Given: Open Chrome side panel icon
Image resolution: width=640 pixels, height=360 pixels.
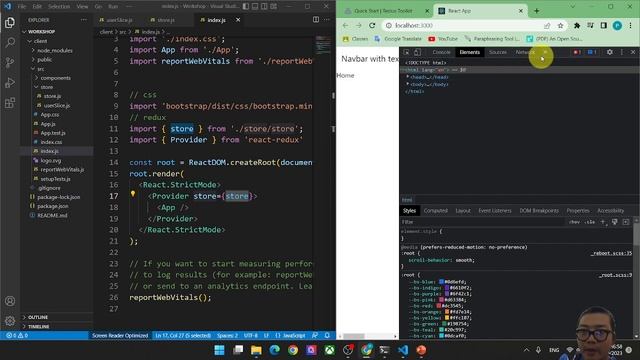Looking at the screenshot, I should tap(604, 25).
